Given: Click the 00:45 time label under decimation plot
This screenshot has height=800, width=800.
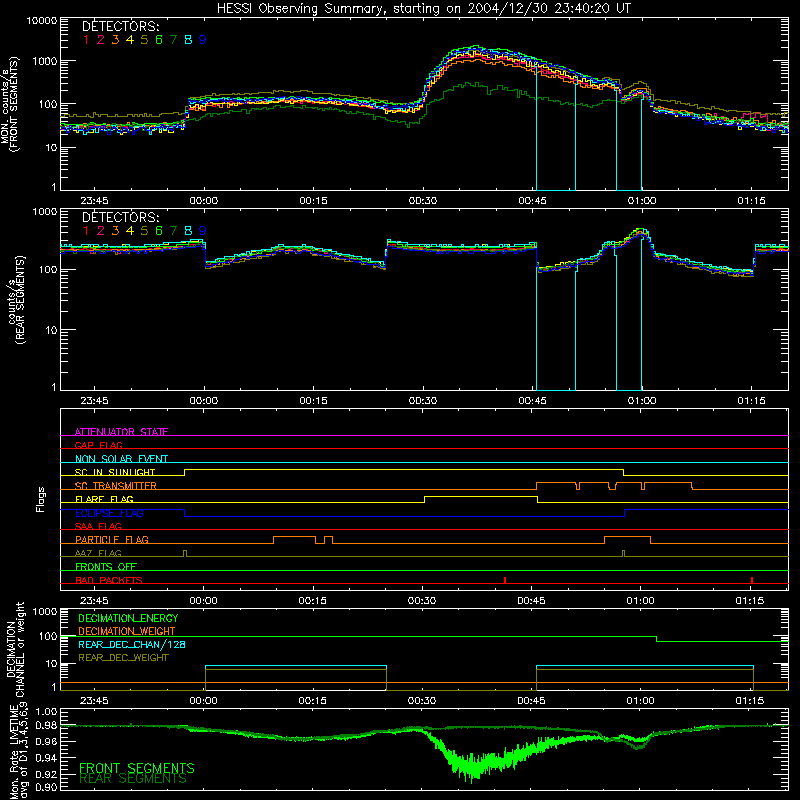Looking at the screenshot, I should pyautogui.click(x=531, y=701).
